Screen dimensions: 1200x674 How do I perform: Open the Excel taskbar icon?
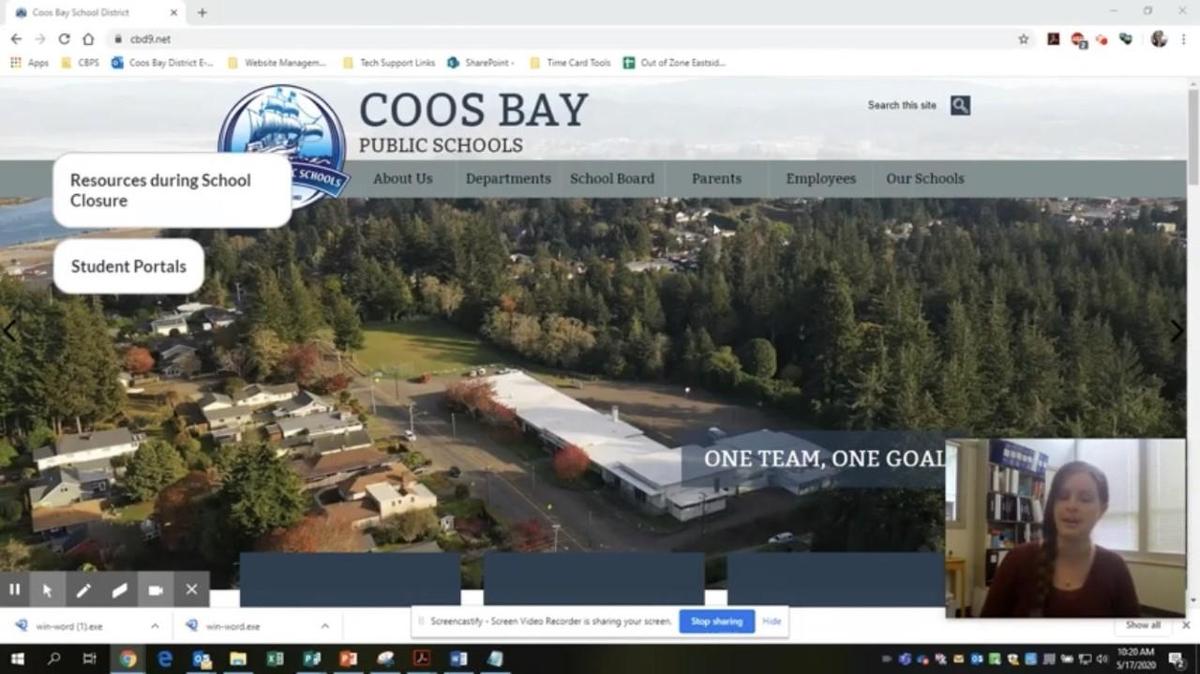click(x=274, y=659)
